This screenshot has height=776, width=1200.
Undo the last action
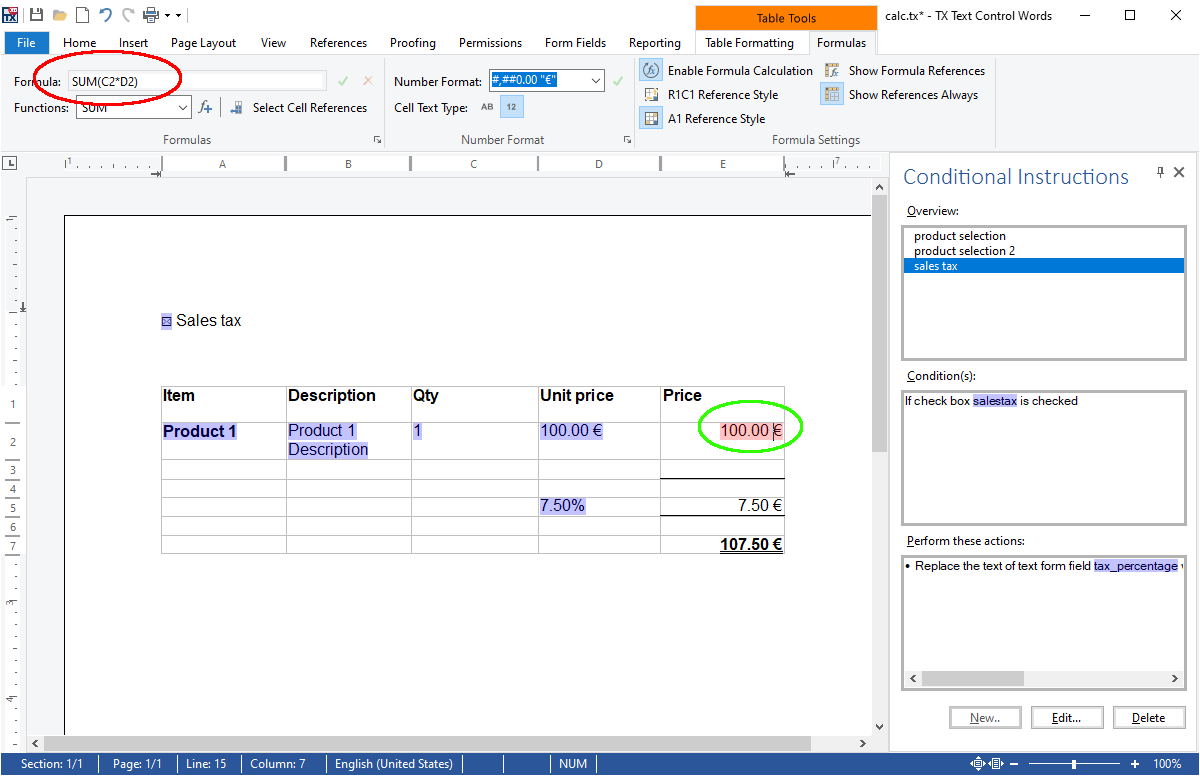click(x=105, y=15)
